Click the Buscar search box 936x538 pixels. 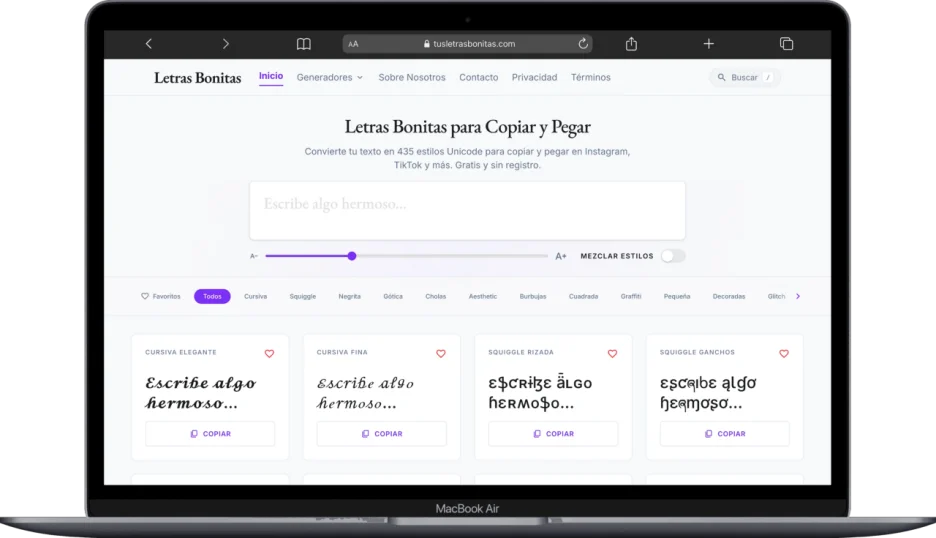(745, 78)
